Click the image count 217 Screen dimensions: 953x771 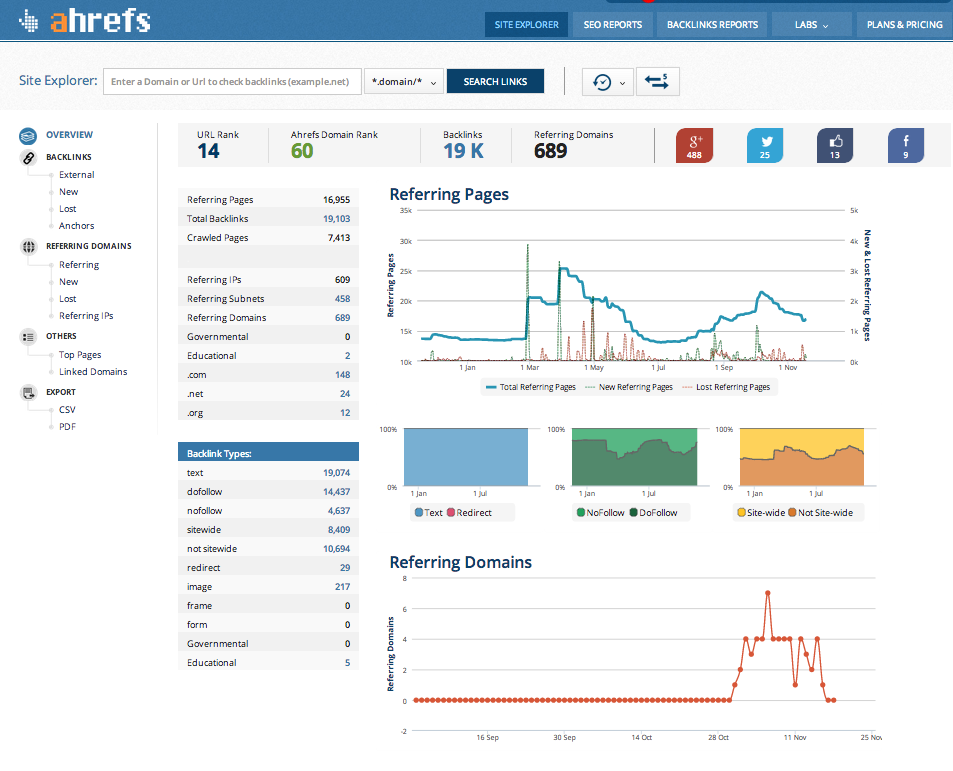[342, 587]
